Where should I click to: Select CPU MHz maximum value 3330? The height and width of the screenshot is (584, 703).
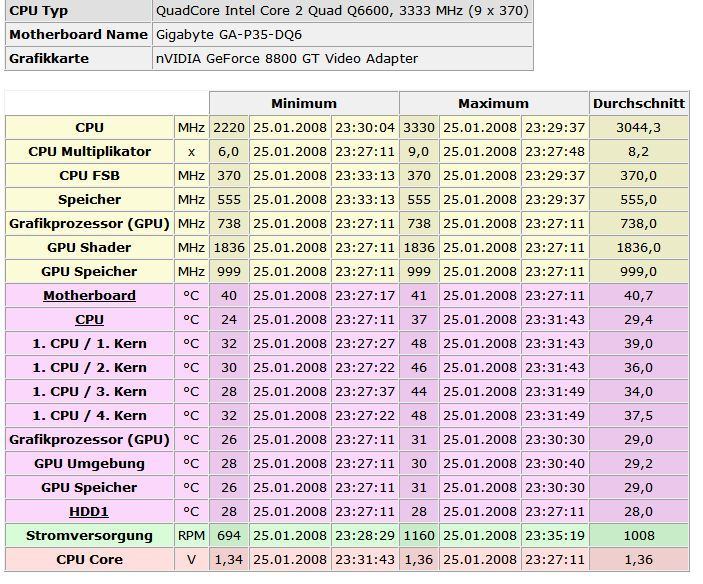click(419, 128)
